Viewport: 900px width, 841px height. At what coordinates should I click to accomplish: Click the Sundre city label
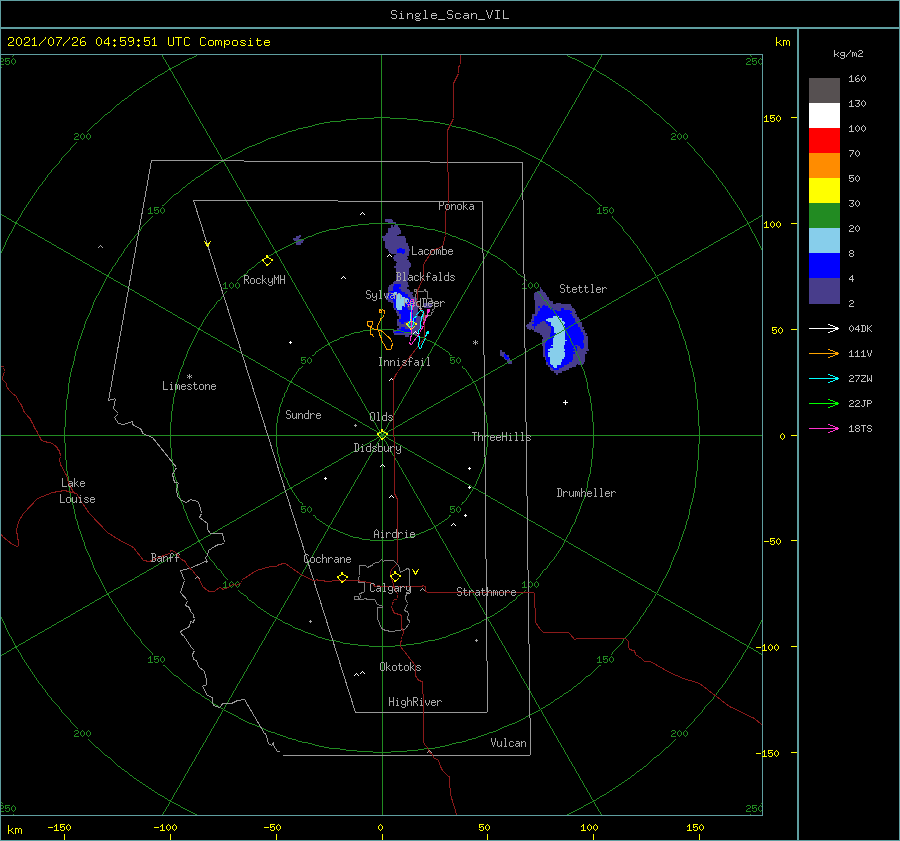(303, 415)
